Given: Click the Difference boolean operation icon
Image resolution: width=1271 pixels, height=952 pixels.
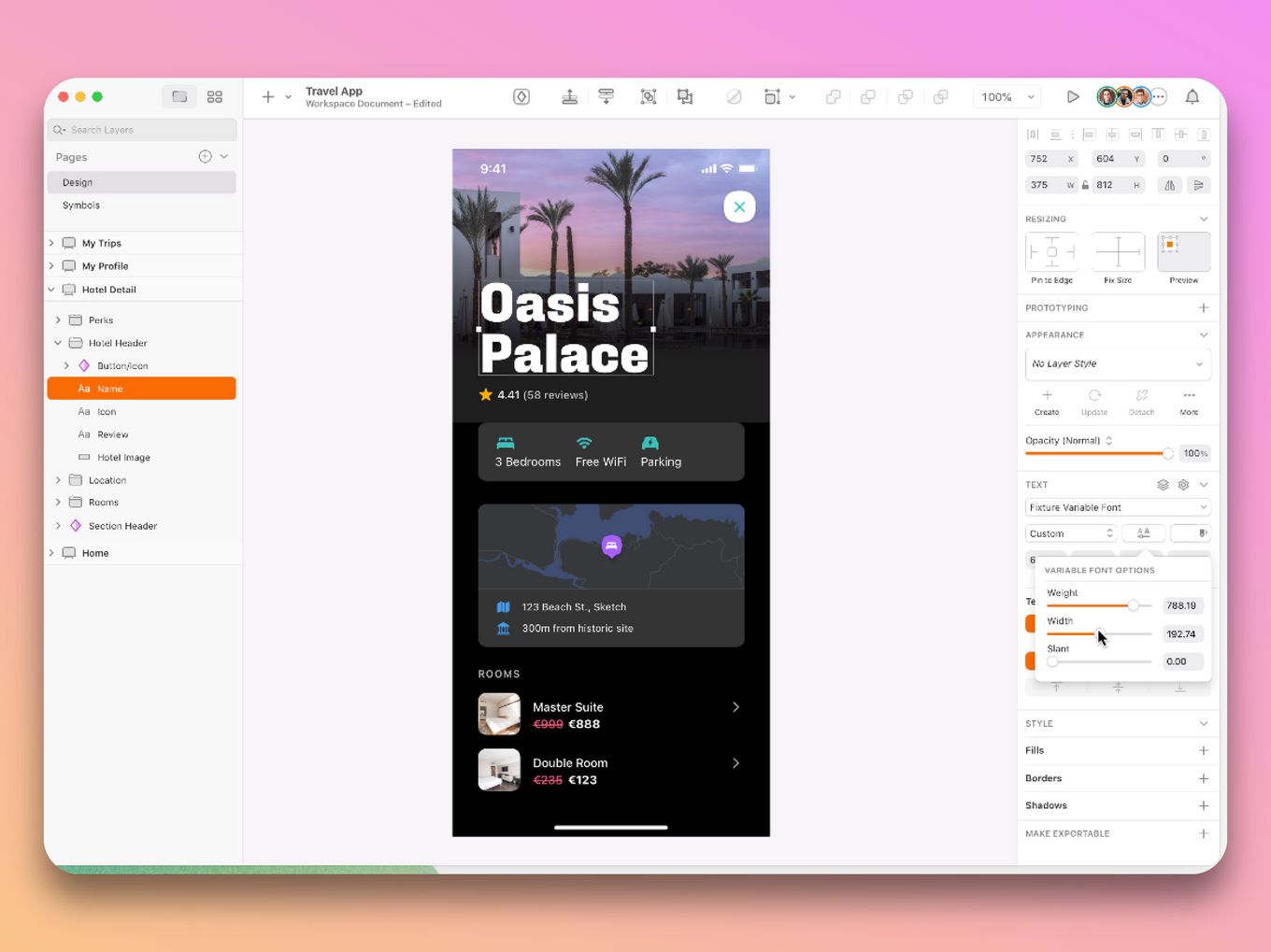Looking at the screenshot, I should click(941, 97).
